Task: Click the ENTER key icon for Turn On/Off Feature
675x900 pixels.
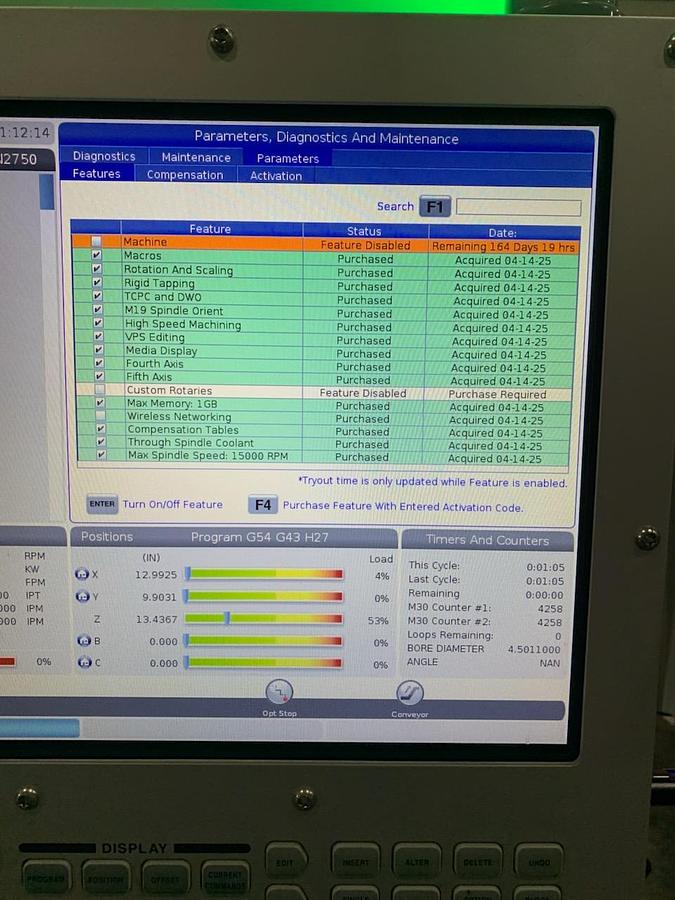Action: pos(101,505)
